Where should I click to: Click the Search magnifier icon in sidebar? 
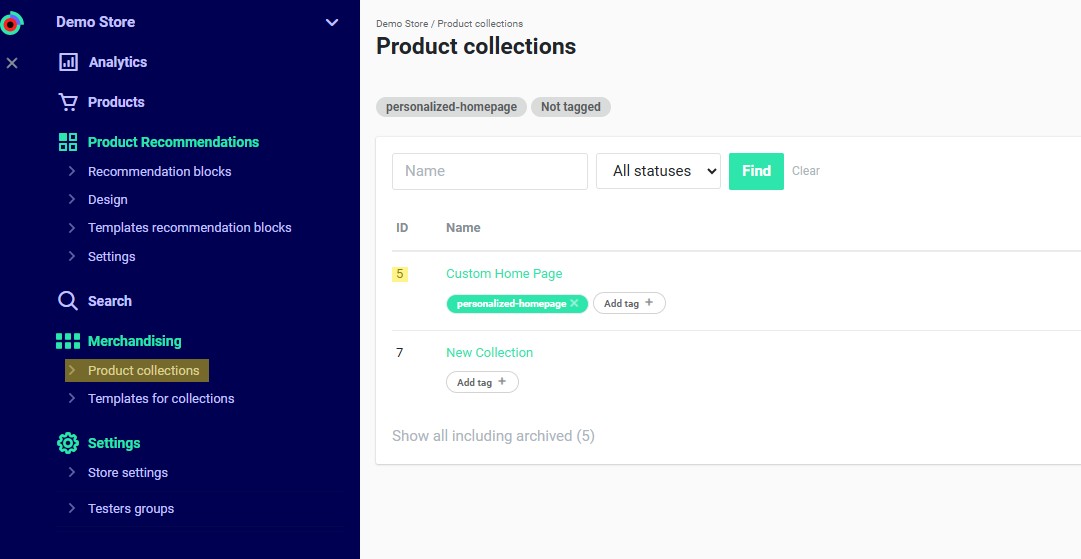coord(68,301)
